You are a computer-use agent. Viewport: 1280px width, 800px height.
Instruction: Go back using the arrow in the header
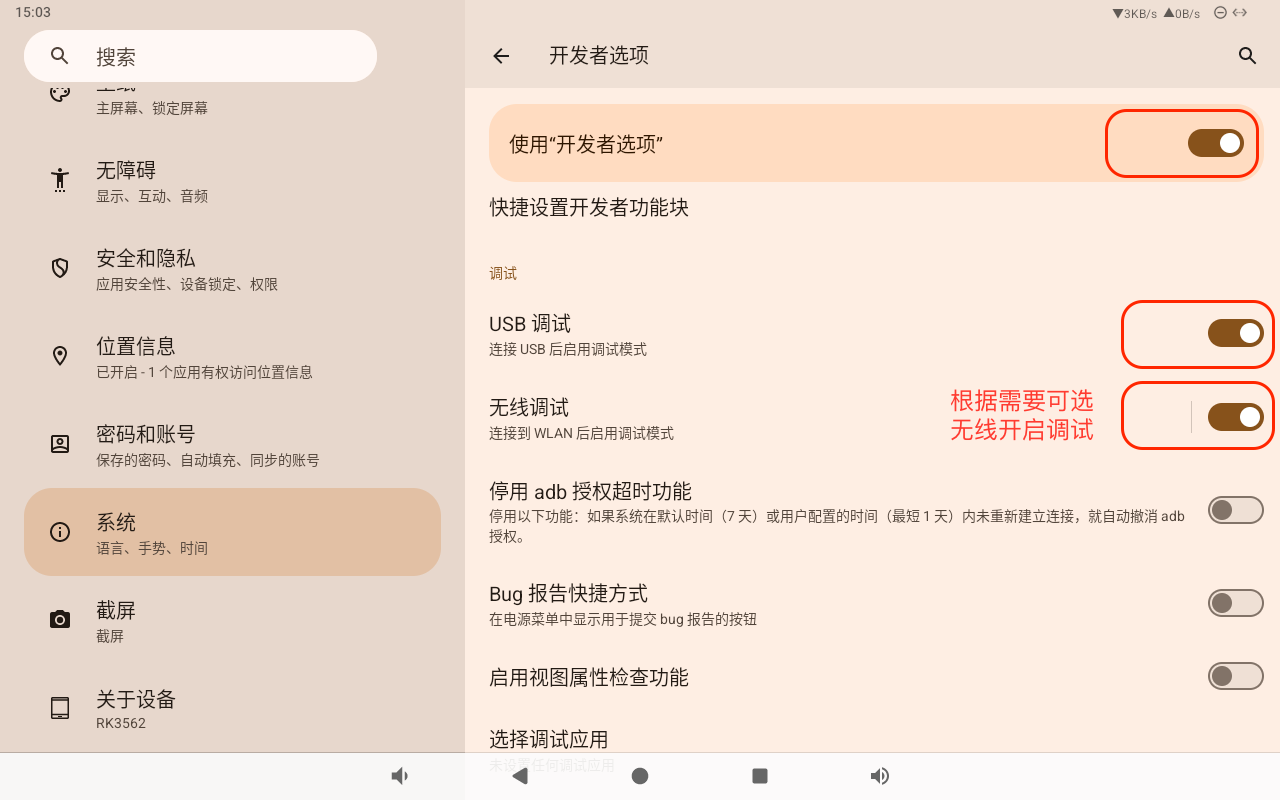(x=500, y=56)
